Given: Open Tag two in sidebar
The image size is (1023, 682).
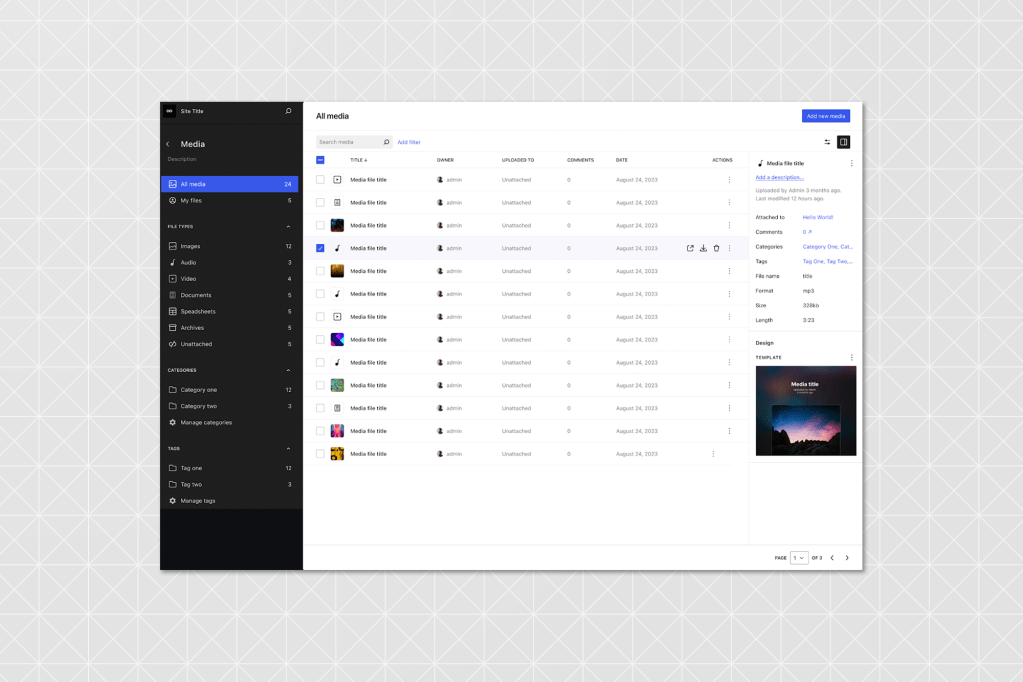Looking at the screenshot, I should 230,484.
